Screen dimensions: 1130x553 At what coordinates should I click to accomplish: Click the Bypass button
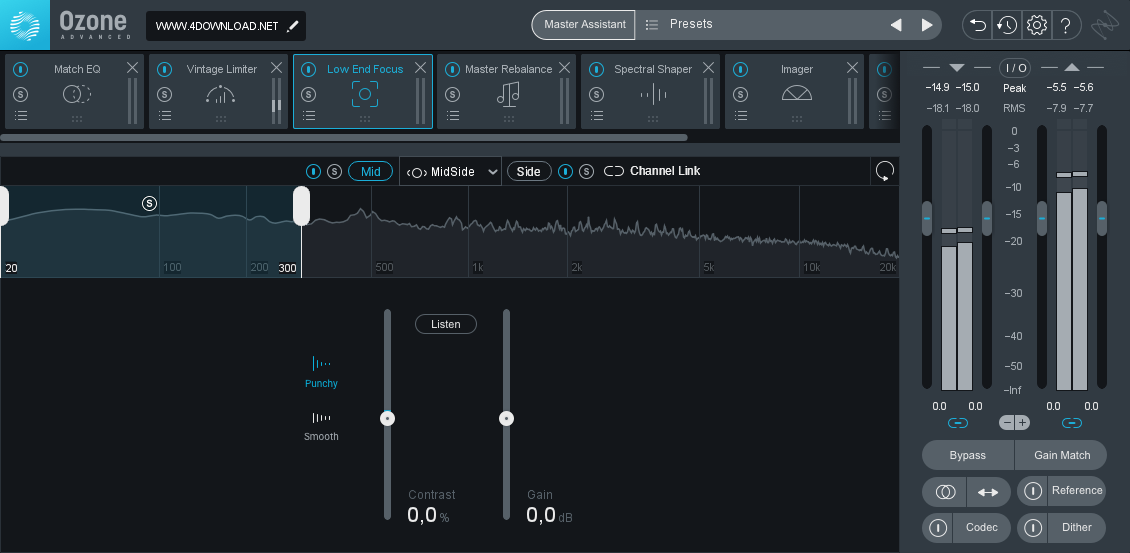click(x=968, y=455)
